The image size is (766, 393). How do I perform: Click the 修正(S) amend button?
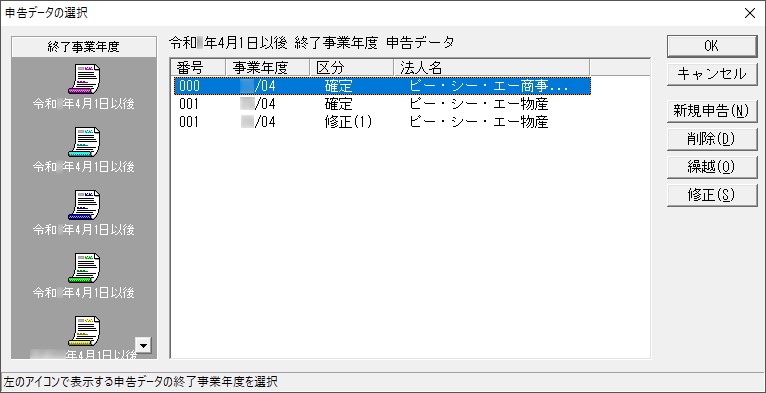pos(712,195)
